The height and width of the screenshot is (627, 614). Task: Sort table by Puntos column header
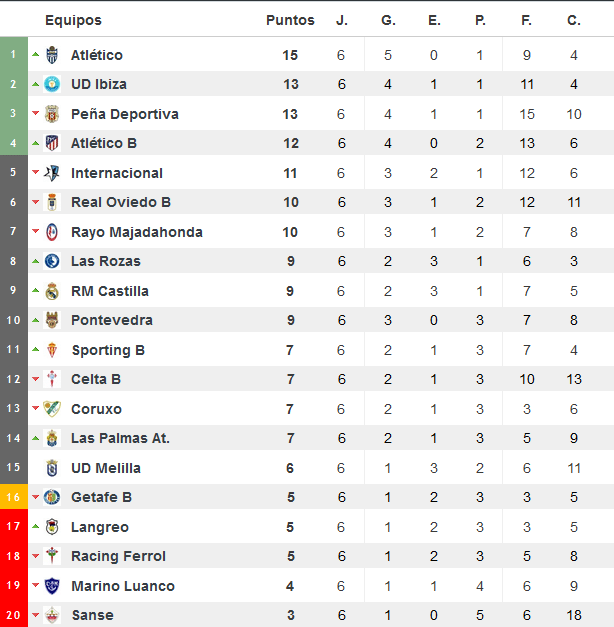pyautogui.click(x=290, y=20)
